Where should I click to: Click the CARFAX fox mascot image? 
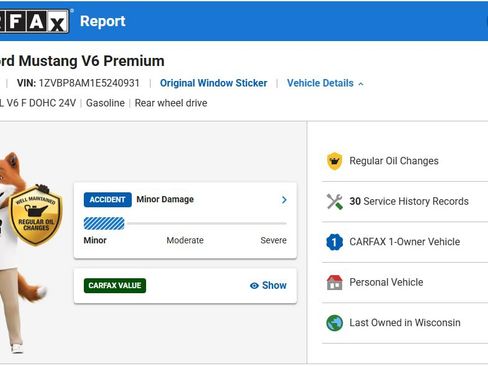click(22, 252)
